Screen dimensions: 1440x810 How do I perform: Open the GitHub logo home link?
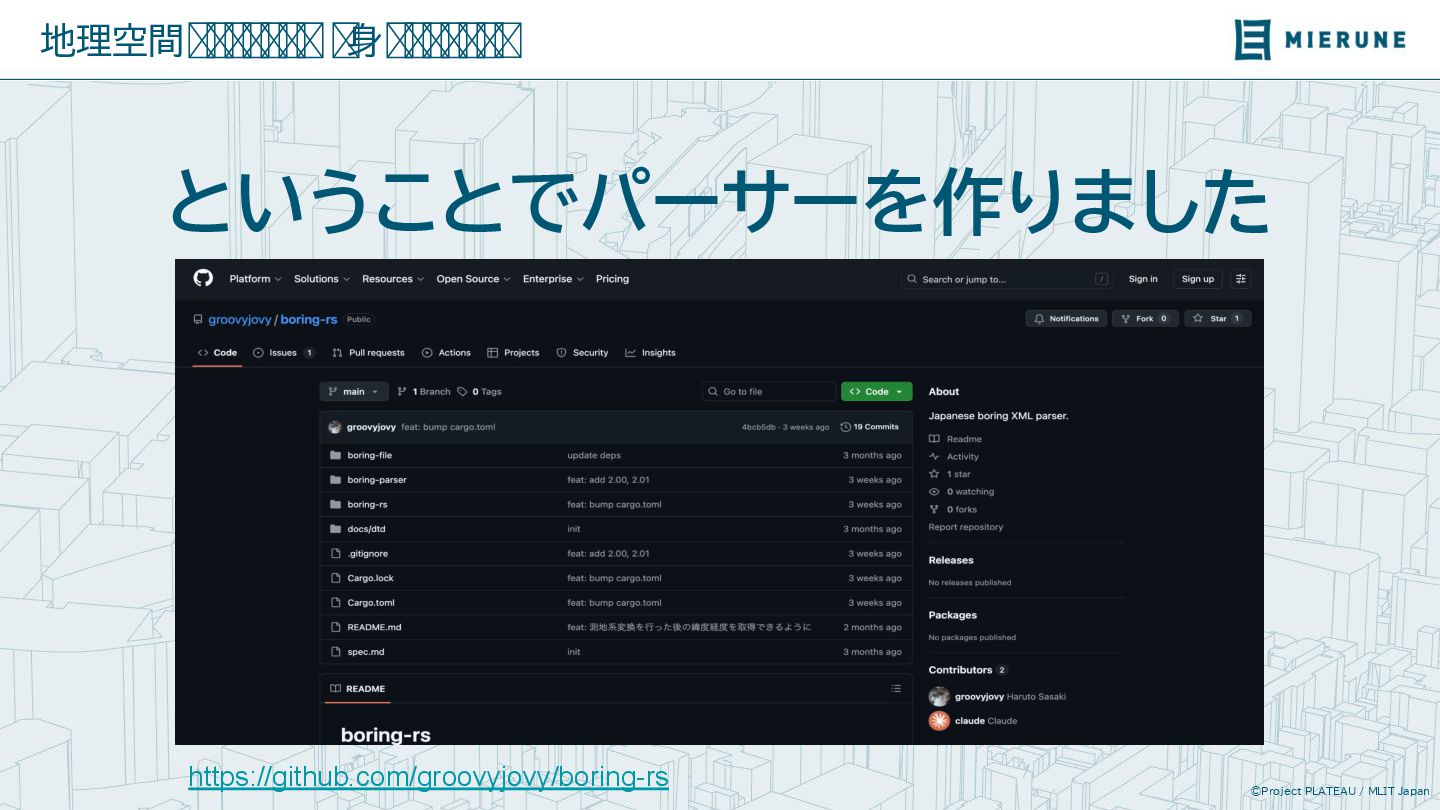tap(203, 278)
